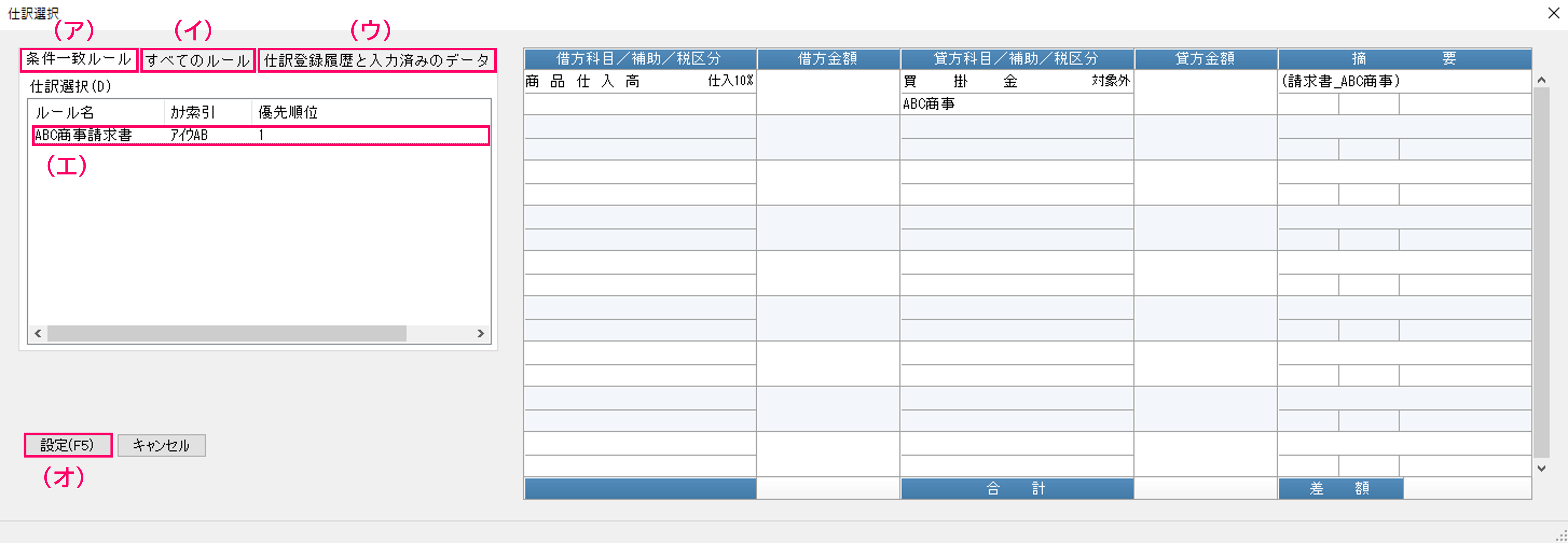Viewport: 1568px width, 543px height.
Task: Select the ABC商事請求書 rule row
Action: 261,135
